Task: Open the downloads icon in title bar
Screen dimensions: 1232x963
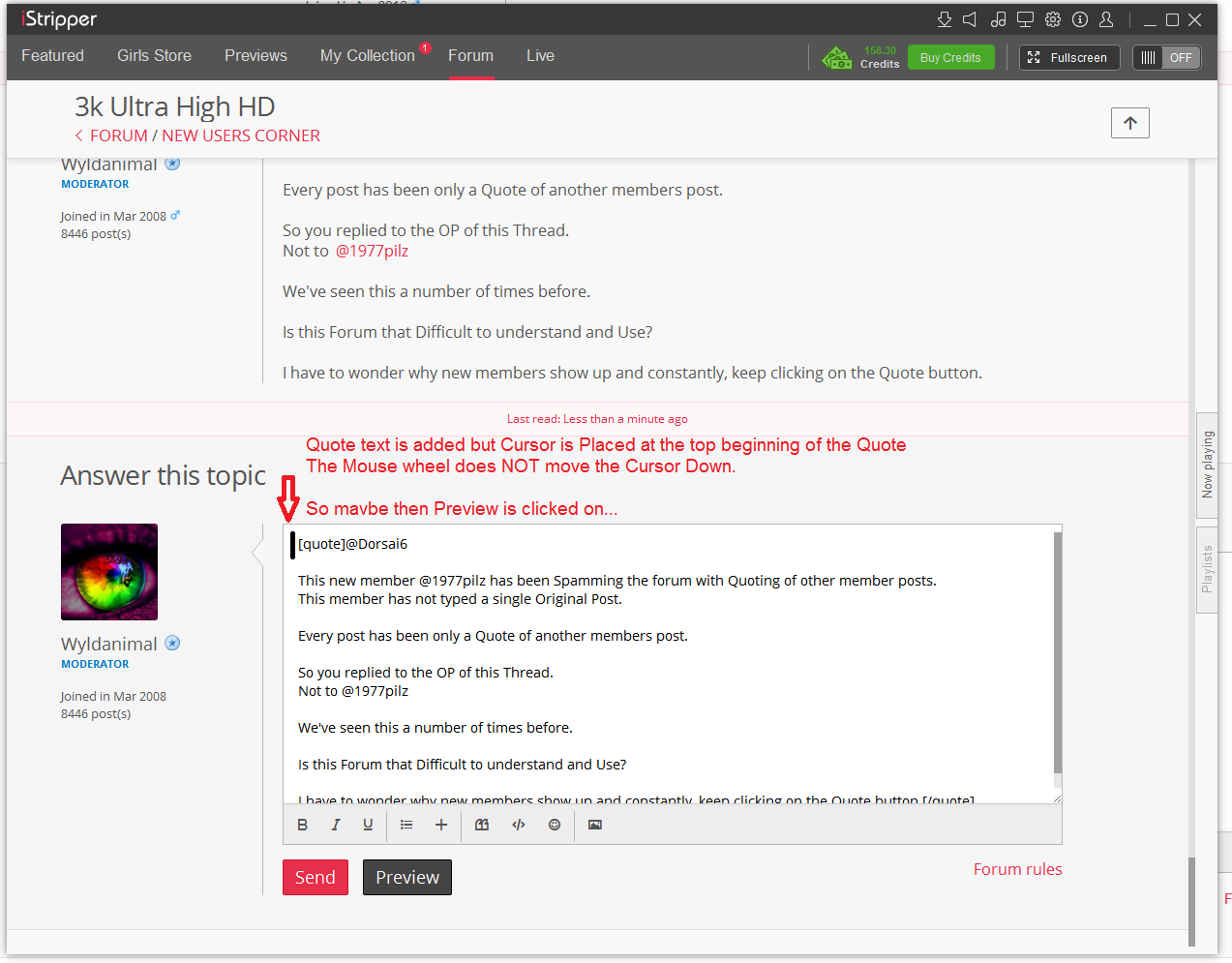Action: click(945, 19)
